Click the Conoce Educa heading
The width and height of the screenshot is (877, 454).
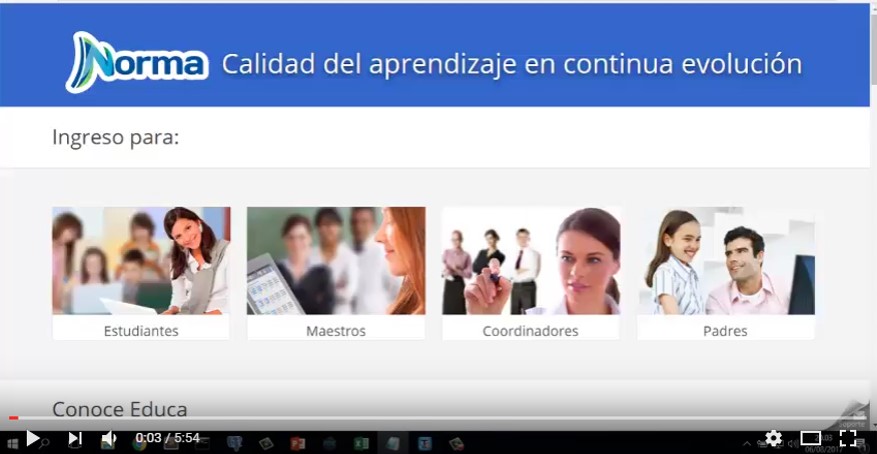119,408
